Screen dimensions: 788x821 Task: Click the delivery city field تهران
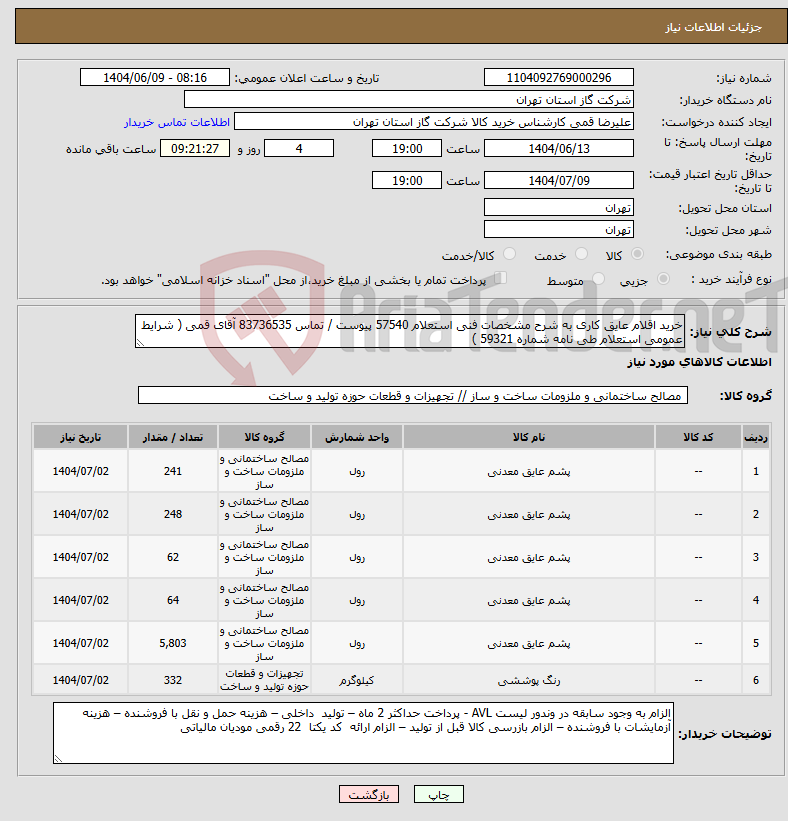559,229
